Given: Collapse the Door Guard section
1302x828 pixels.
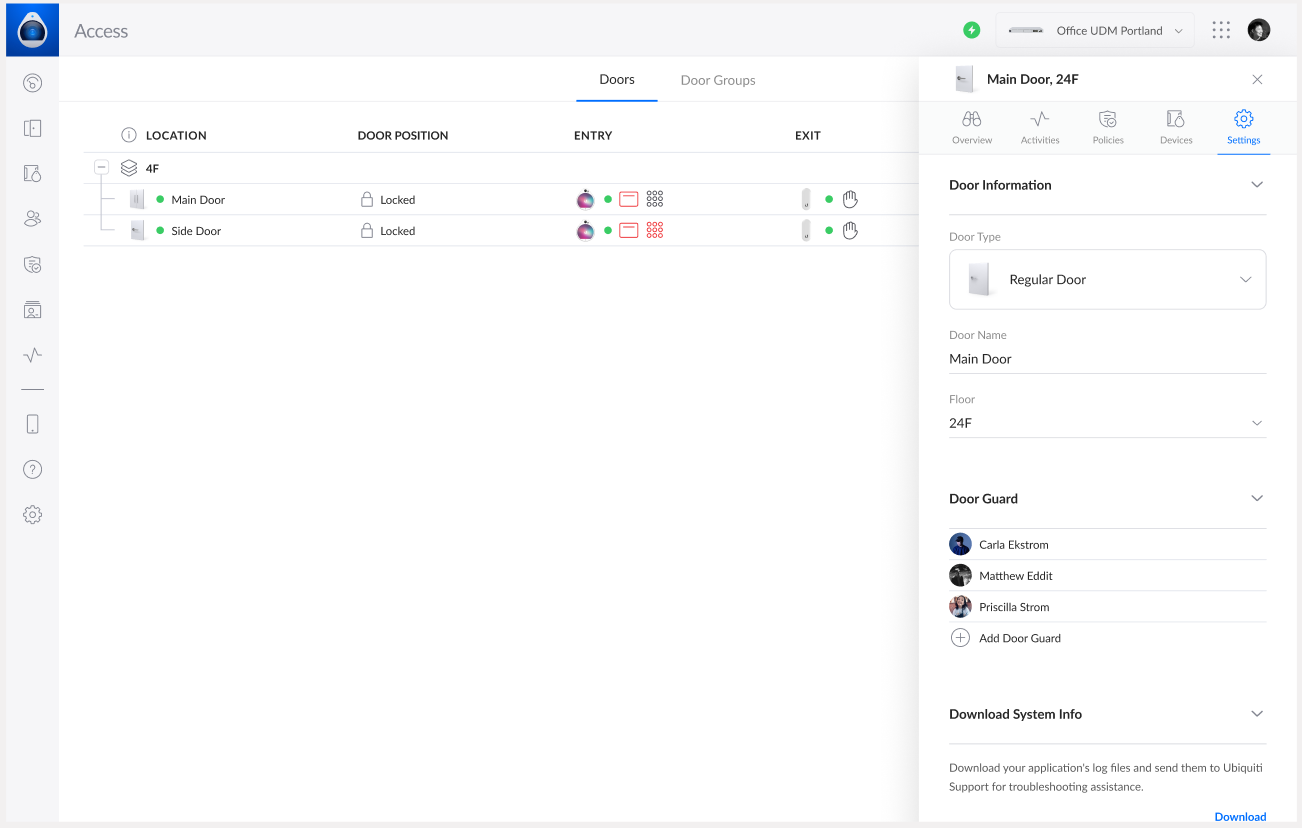Looking at the screenshot, I should [1257, 498].
